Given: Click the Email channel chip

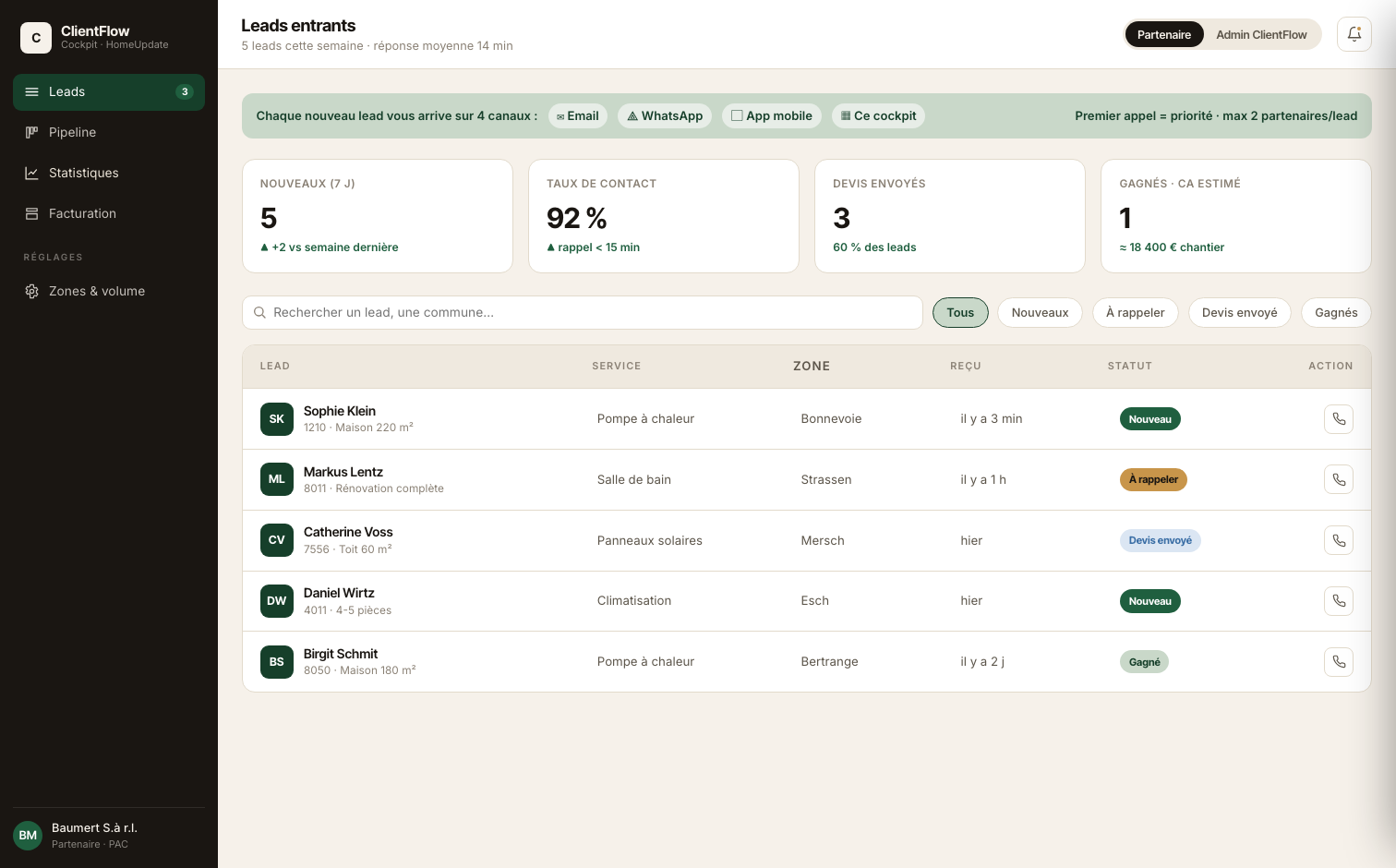Looking at the screenshot, I should (578, 115).
